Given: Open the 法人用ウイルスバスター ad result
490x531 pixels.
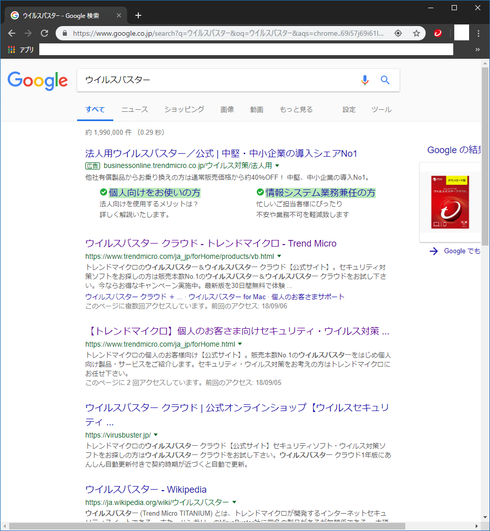Looking at the screenshot, I should coord(221,153).
